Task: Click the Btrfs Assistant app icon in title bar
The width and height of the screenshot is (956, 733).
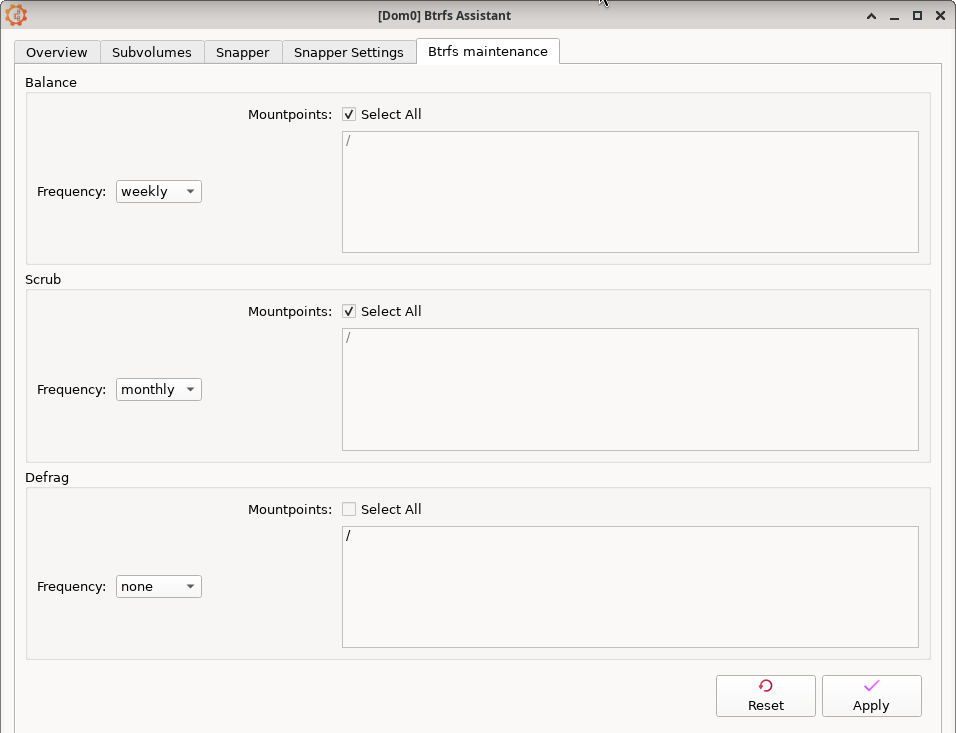Action: click(16, 15)
